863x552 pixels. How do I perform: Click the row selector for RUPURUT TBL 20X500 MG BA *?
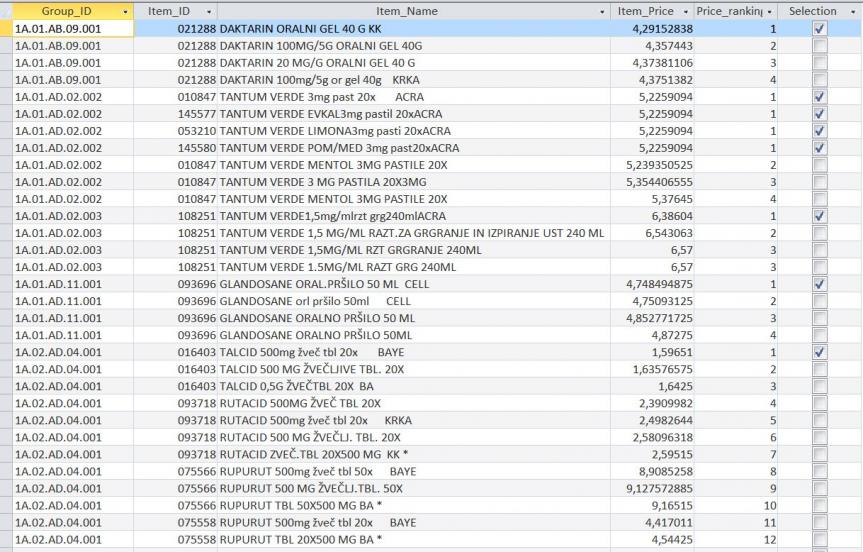6,540
